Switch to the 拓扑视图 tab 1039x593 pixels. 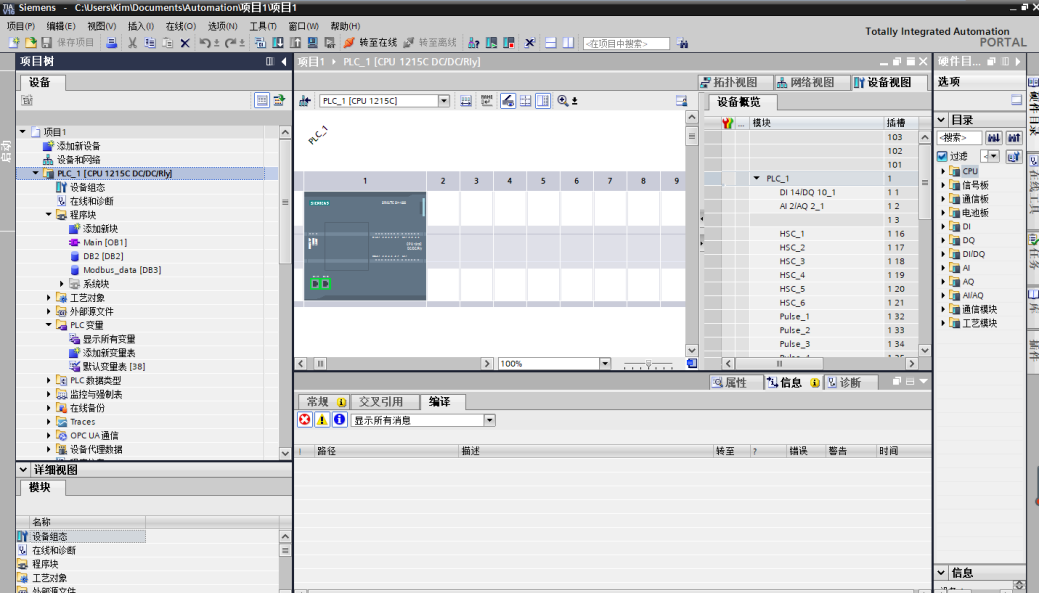pyautogui.click(x=736, y=82)
